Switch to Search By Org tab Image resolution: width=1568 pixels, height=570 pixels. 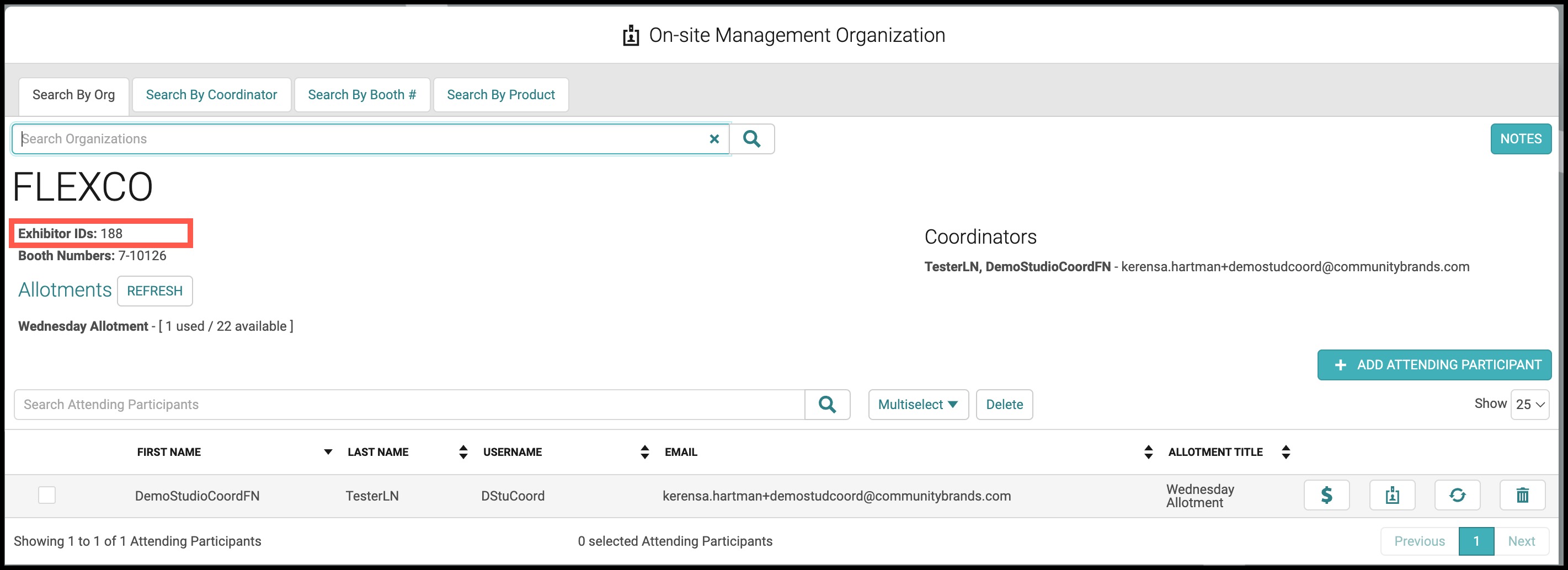tap(73, 95)
